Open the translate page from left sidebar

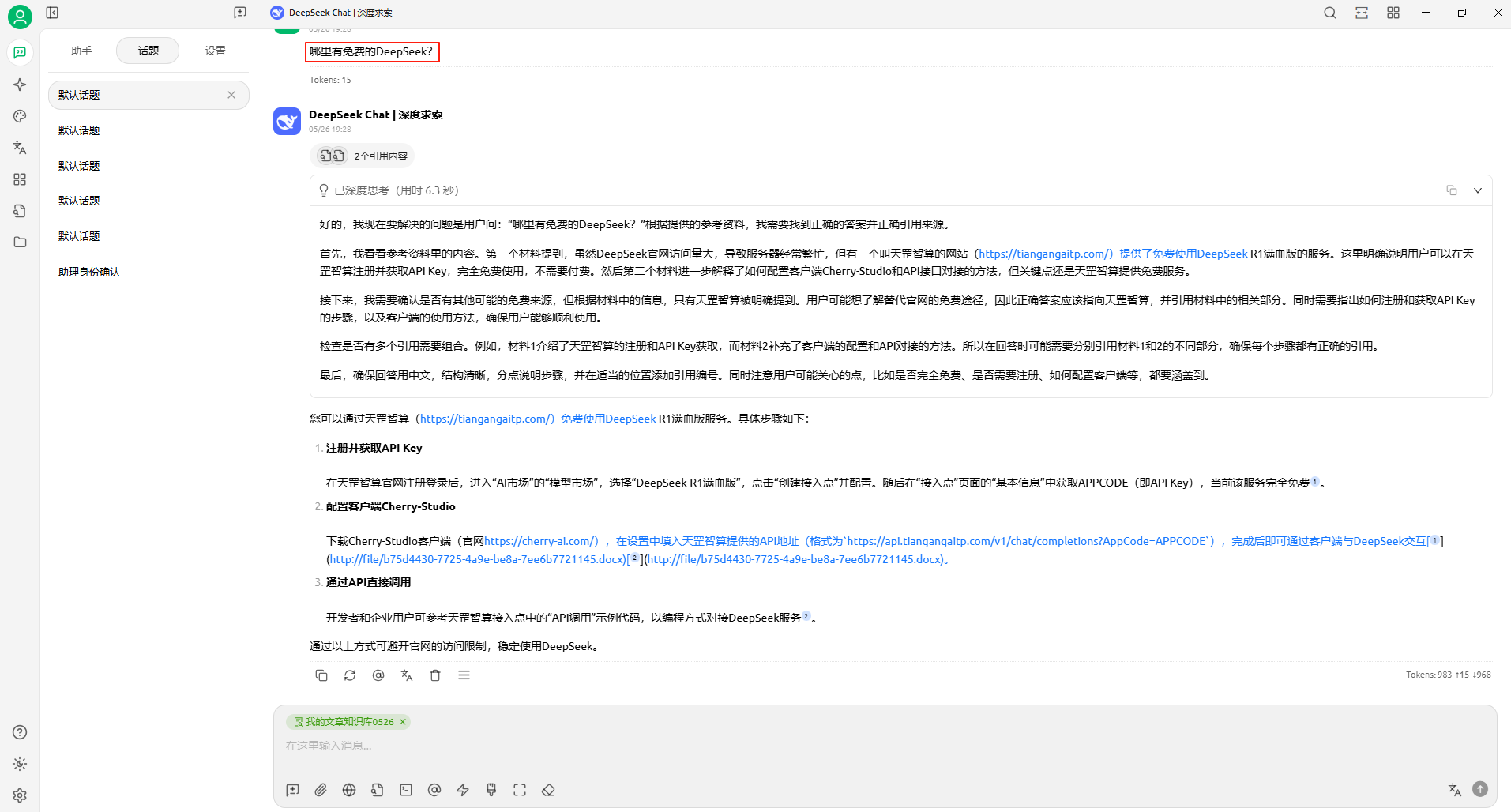[x=20, y=148]
